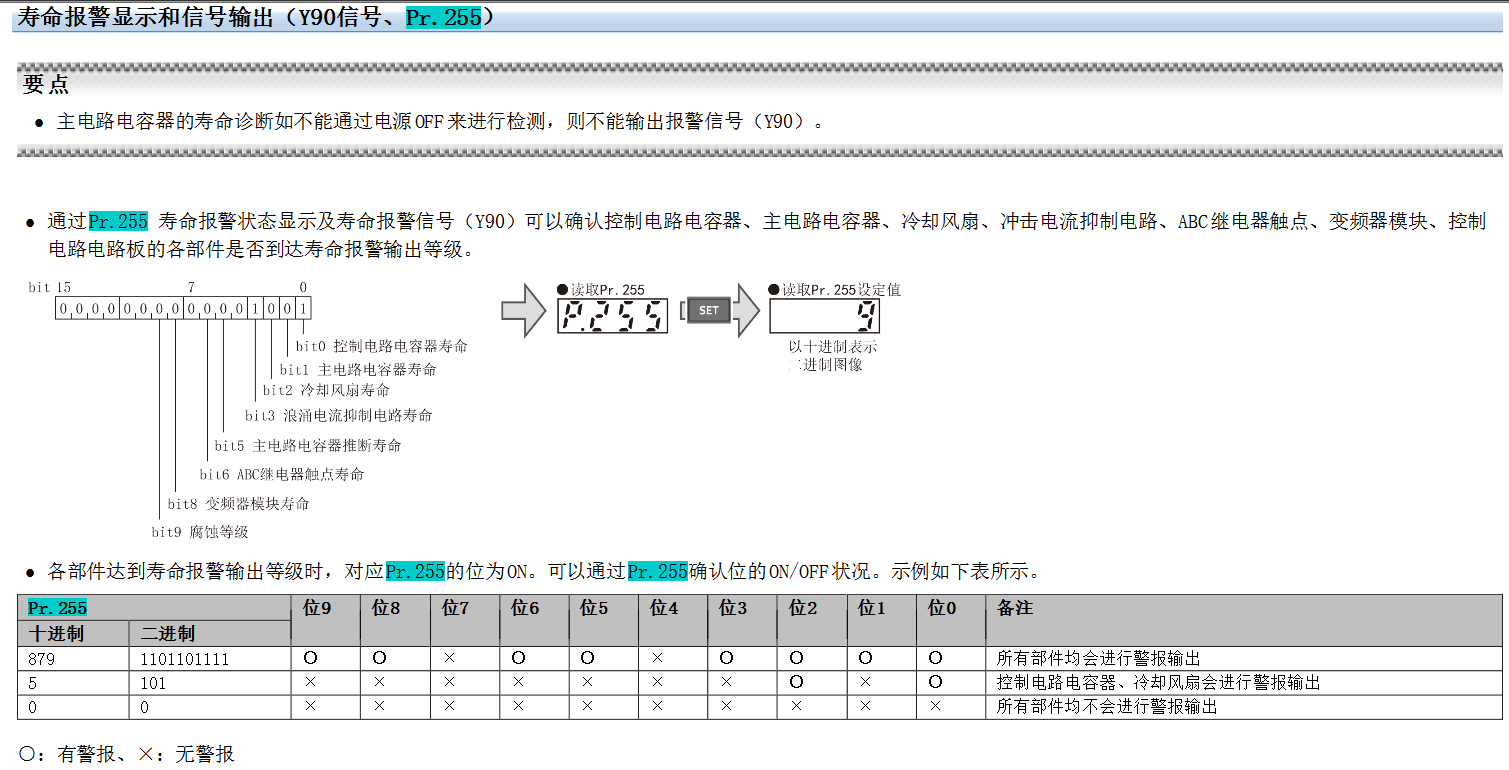Click Pr.255 link following 可以通过
The height and width of the screenshot is (770, 1509).
point(657,571)
